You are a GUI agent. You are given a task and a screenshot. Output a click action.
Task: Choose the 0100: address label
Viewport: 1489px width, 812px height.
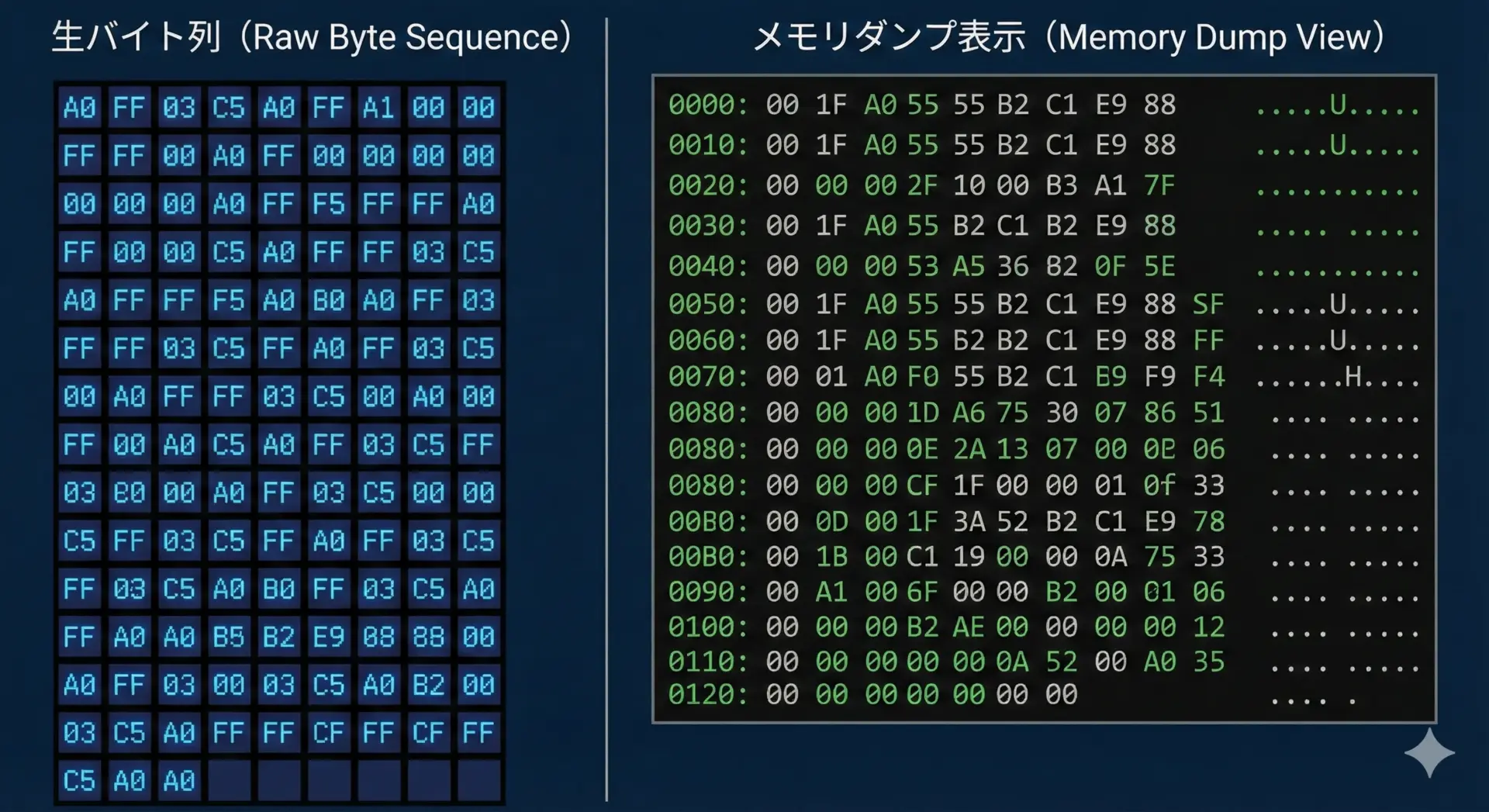[x=708, y=627]
